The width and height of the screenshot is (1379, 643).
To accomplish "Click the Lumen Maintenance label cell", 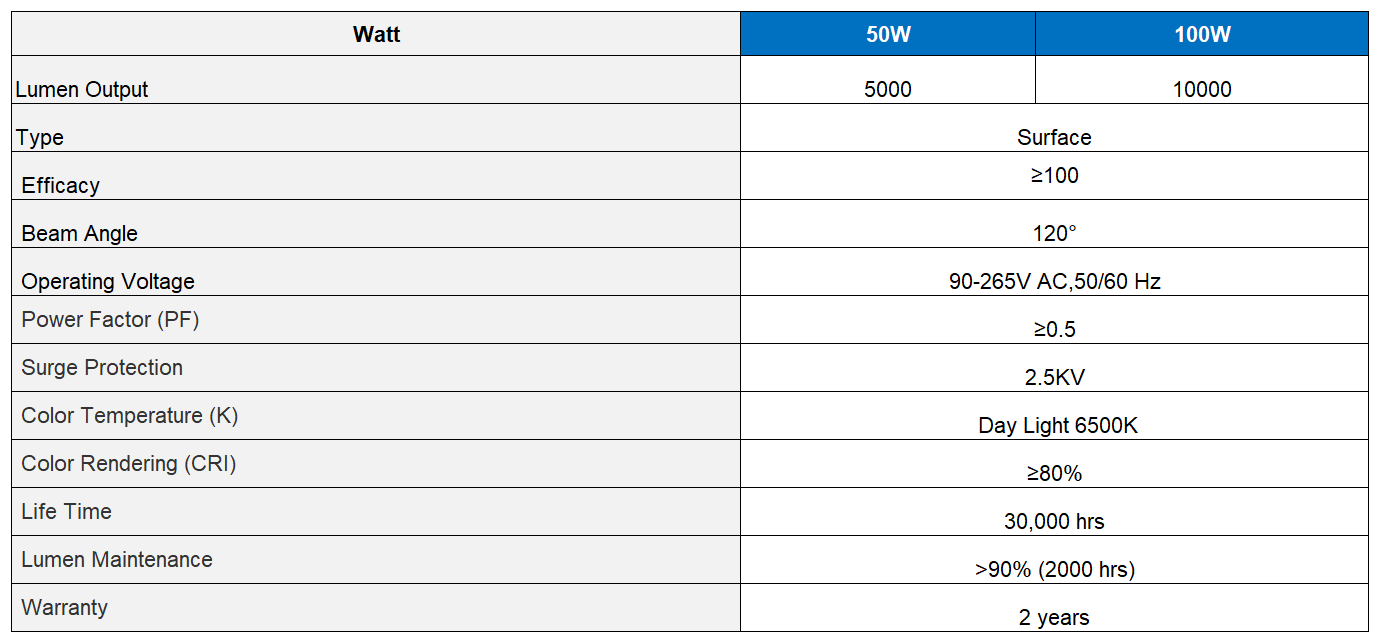I will pos(376,560).
